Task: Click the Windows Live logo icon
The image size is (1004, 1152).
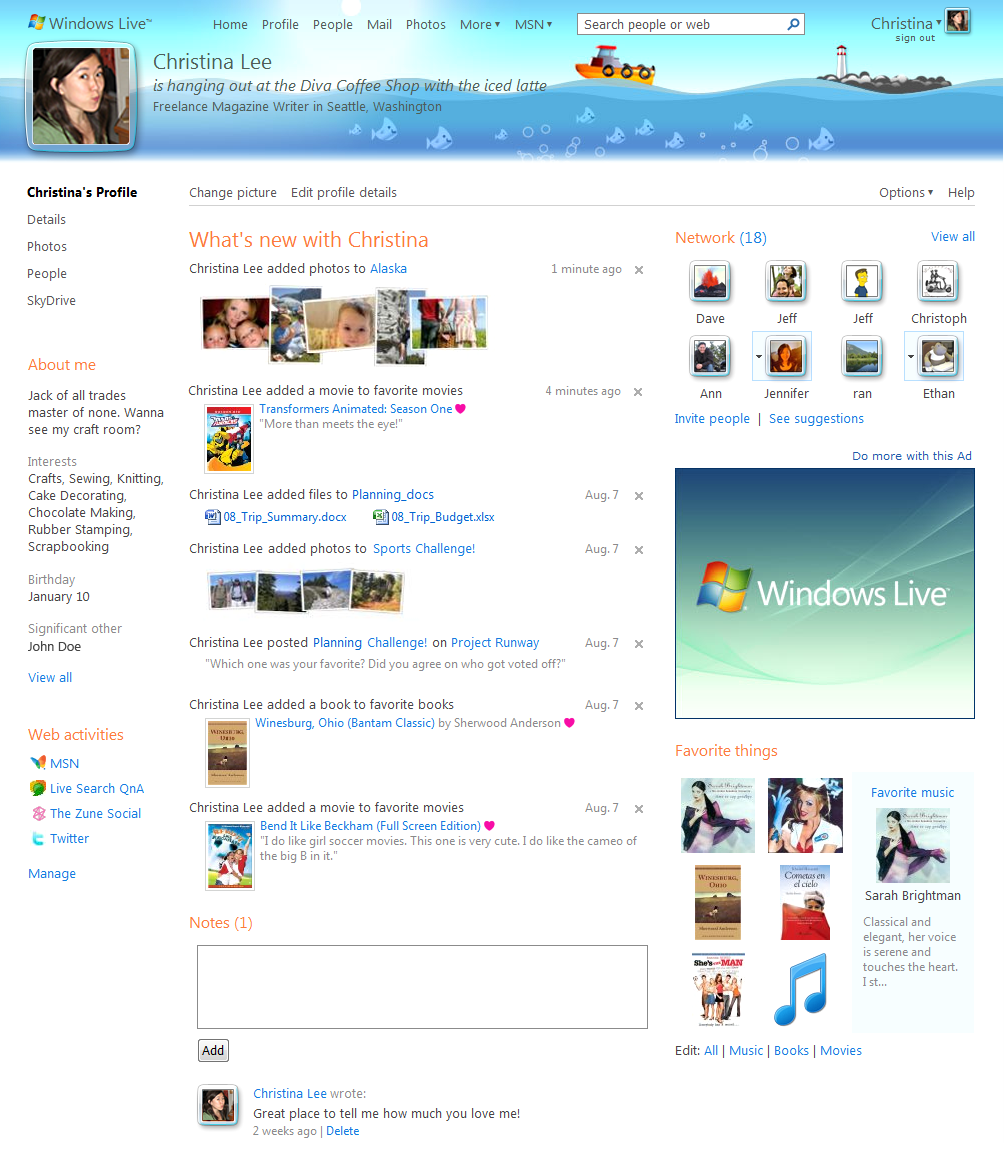Action: [37, 22]
